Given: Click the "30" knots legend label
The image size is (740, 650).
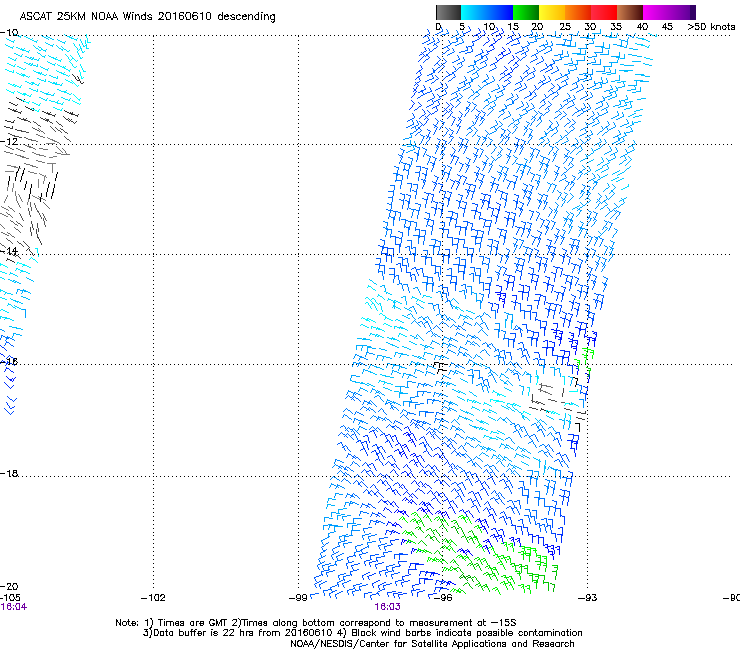Looking at the screenshot, I should [x=590, y=26].
